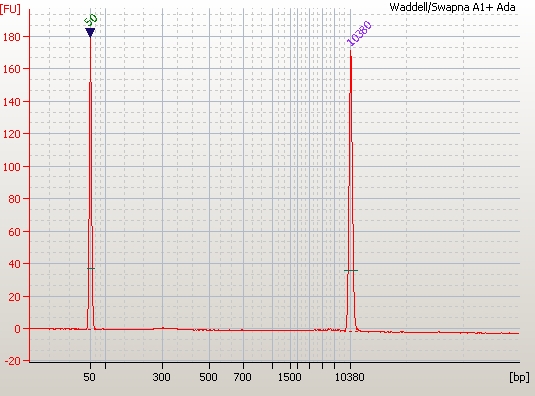Image resolution: width=535 pixels, height=396 pixels.
Task: Click the 300 tick label on x-axis
Action: click(x=162, y=377)
